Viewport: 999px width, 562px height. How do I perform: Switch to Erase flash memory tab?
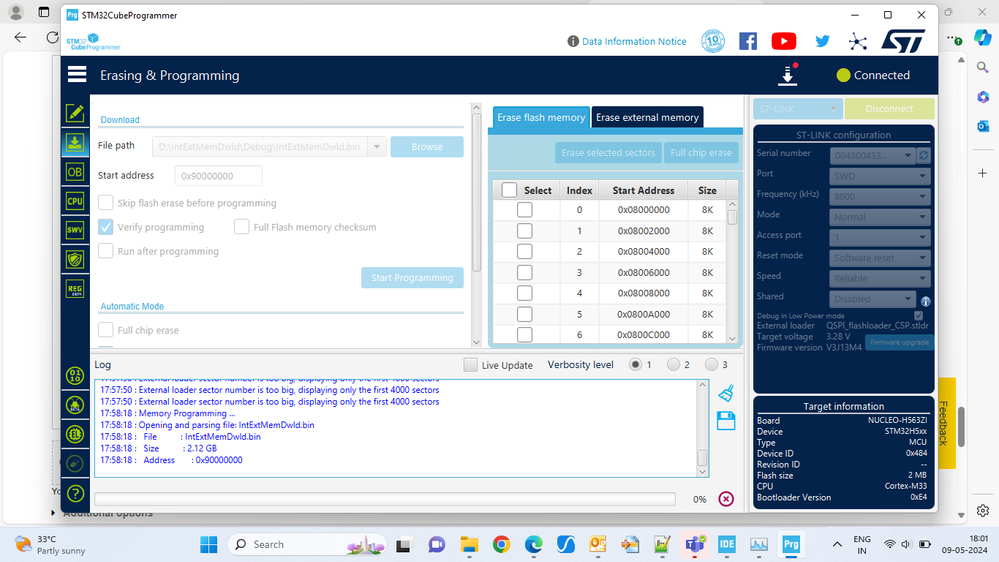[541, 117]
